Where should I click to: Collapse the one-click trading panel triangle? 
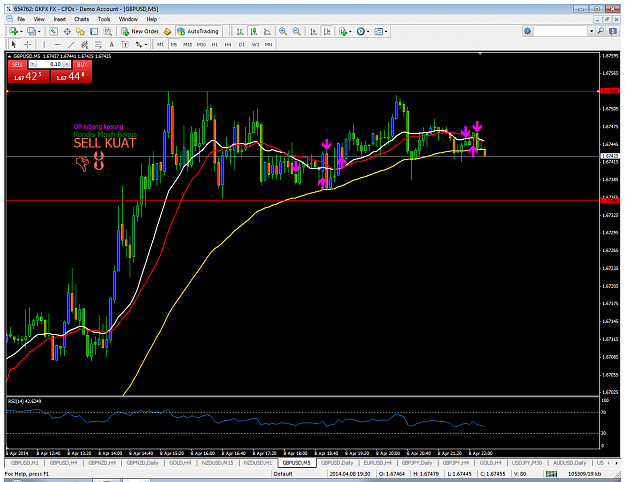point(10,56)
